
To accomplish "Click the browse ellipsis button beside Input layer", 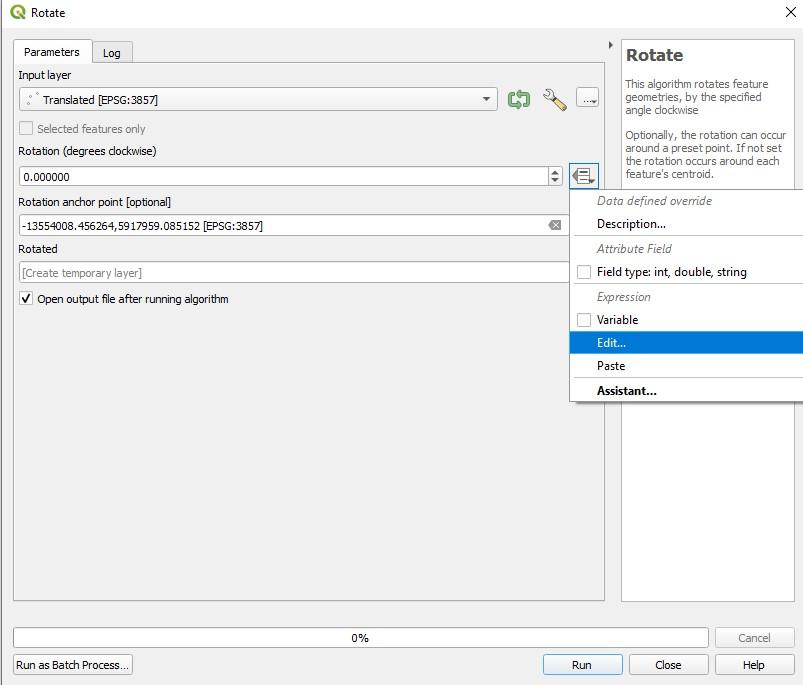I will 587,97.
